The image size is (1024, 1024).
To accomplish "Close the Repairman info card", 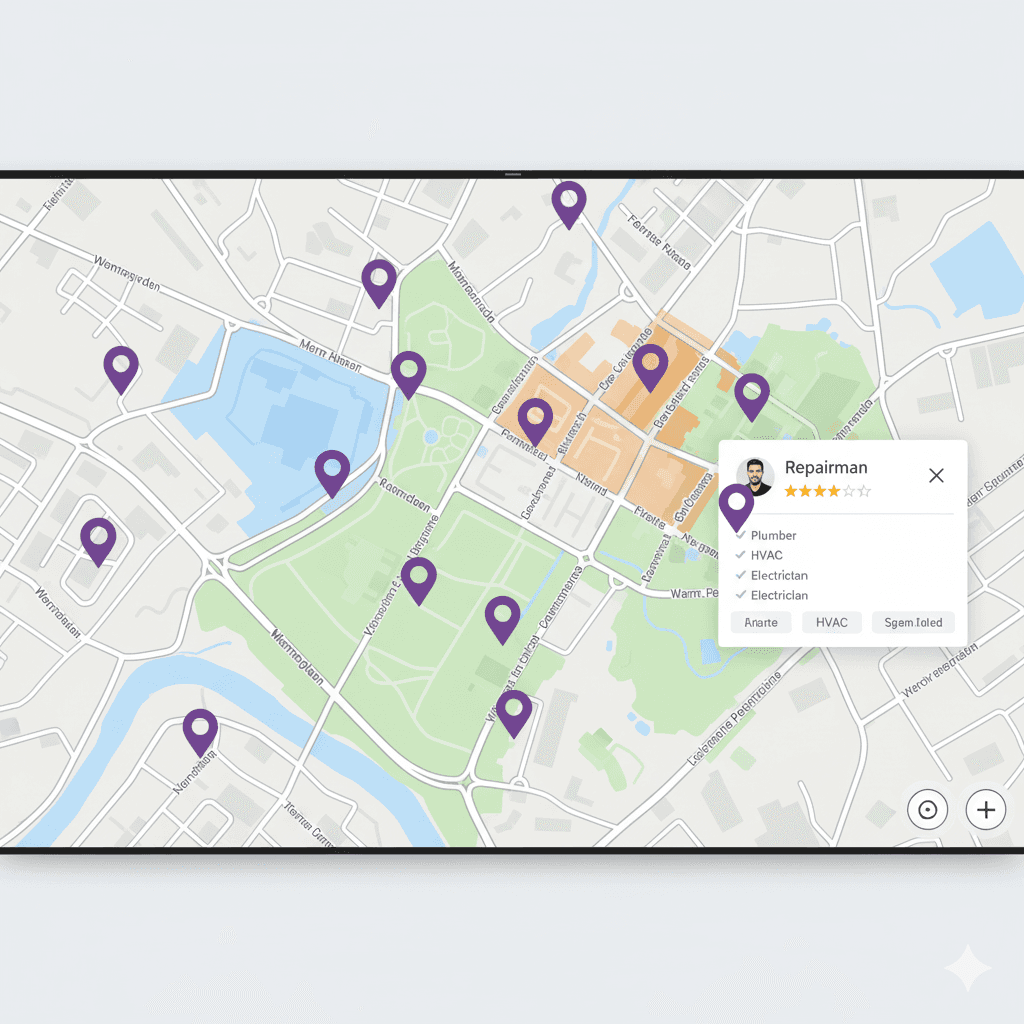I will [x=936, y=476].
